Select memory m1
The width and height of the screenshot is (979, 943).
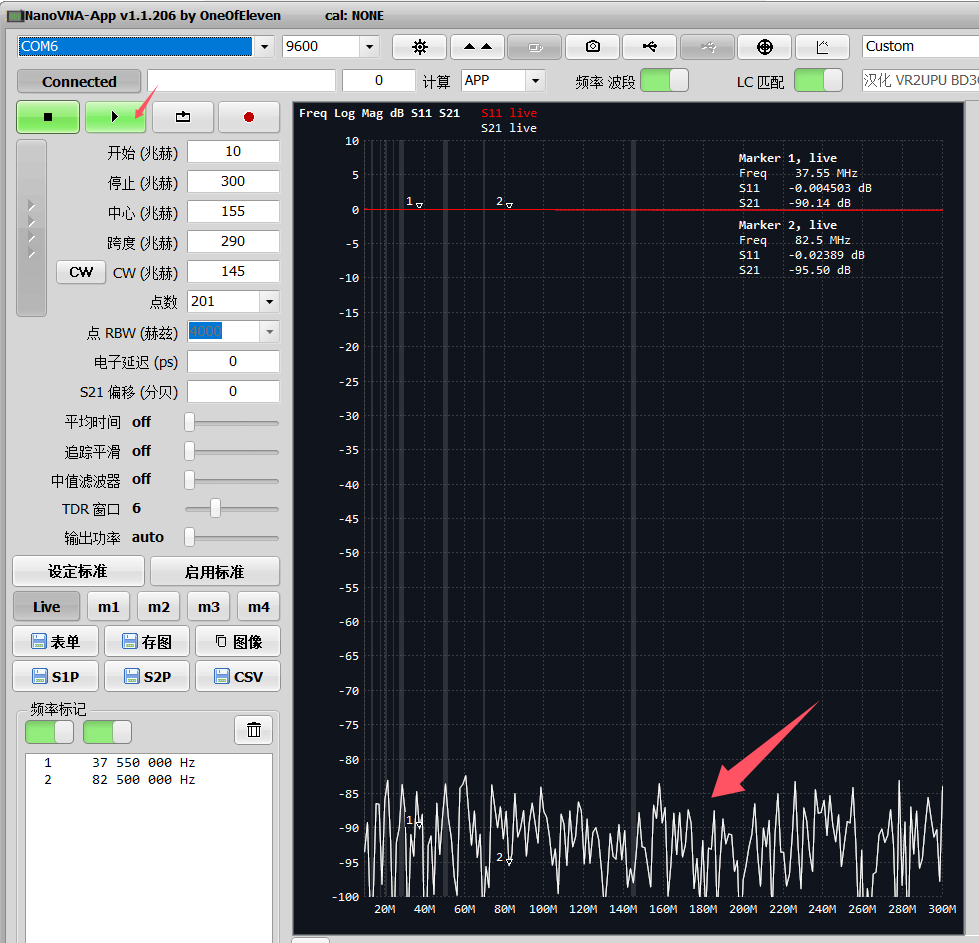[x=109, y=606]
